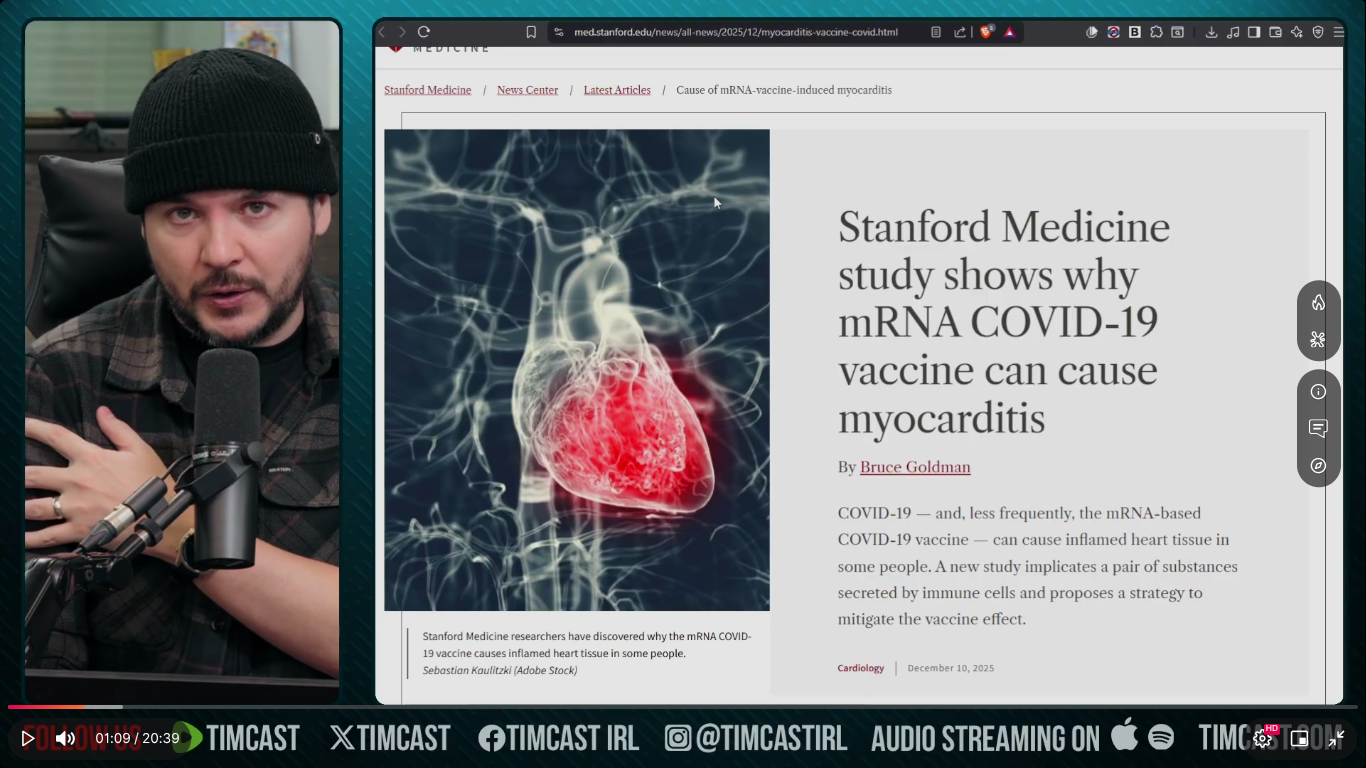
Task: Open author Bruce Goldman's link
Action: [915, 467]
